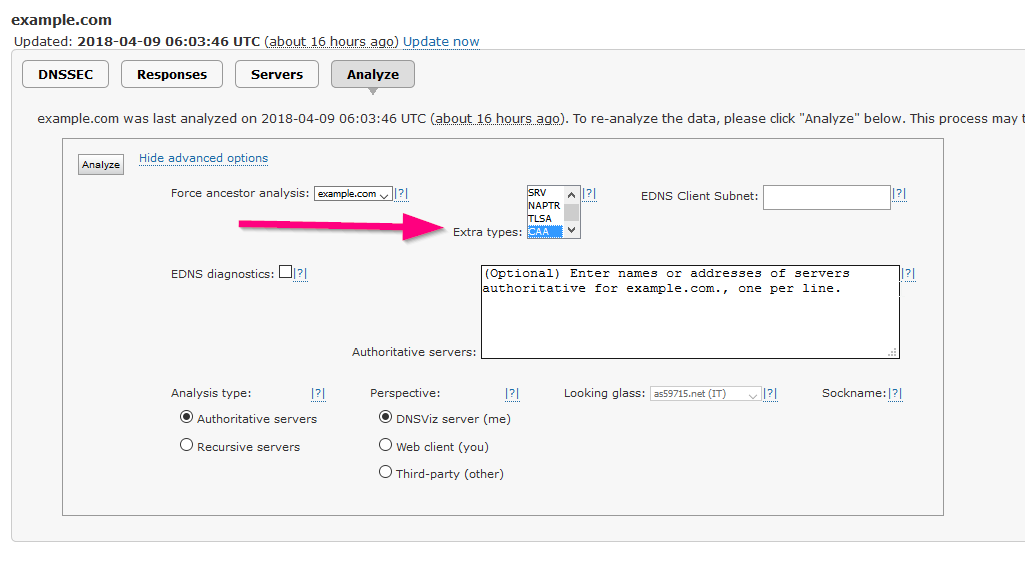The image size is (1025, 572).
Task: Open the DNSSEC tab
Action: [x=65, y=75]
